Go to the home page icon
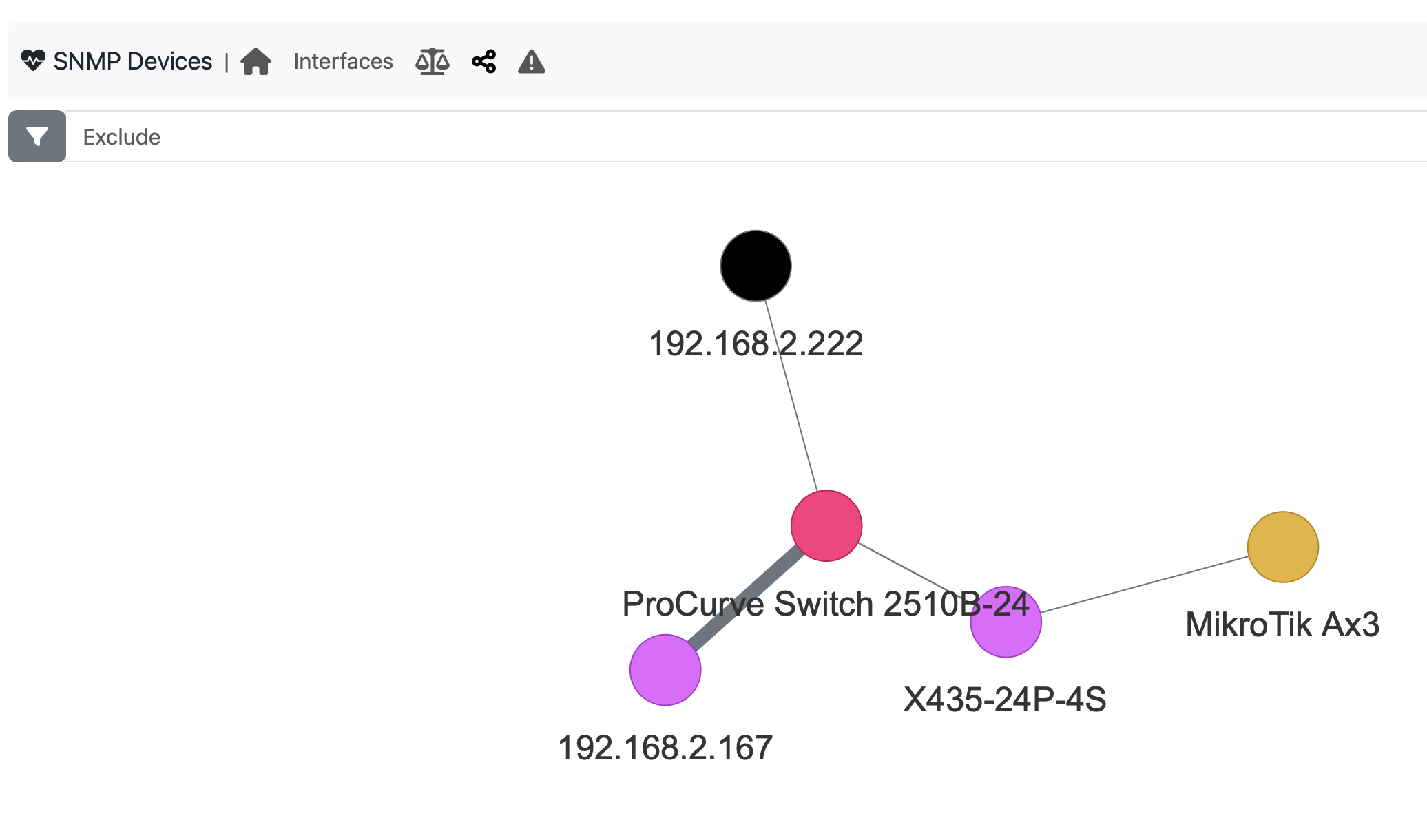Viewport: 1427px width, 840px height. 256,61
